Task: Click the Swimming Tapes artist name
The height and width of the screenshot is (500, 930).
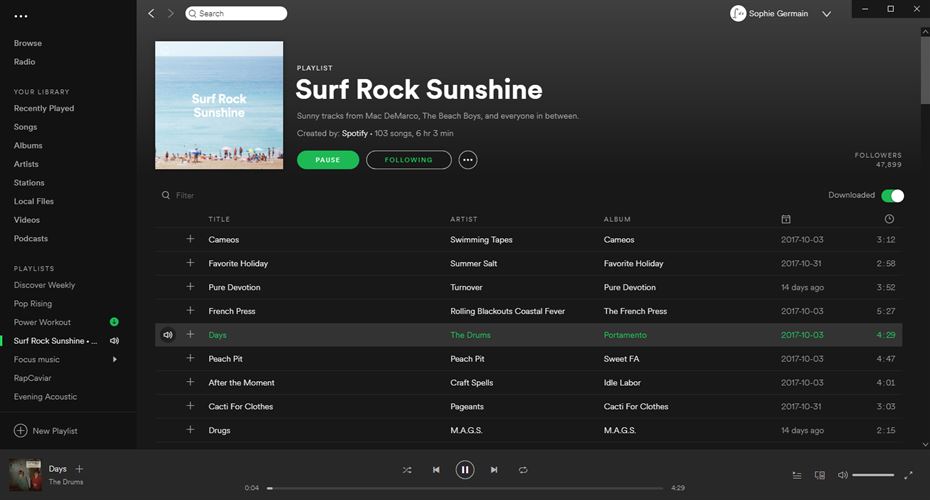Action: (481, 240)
